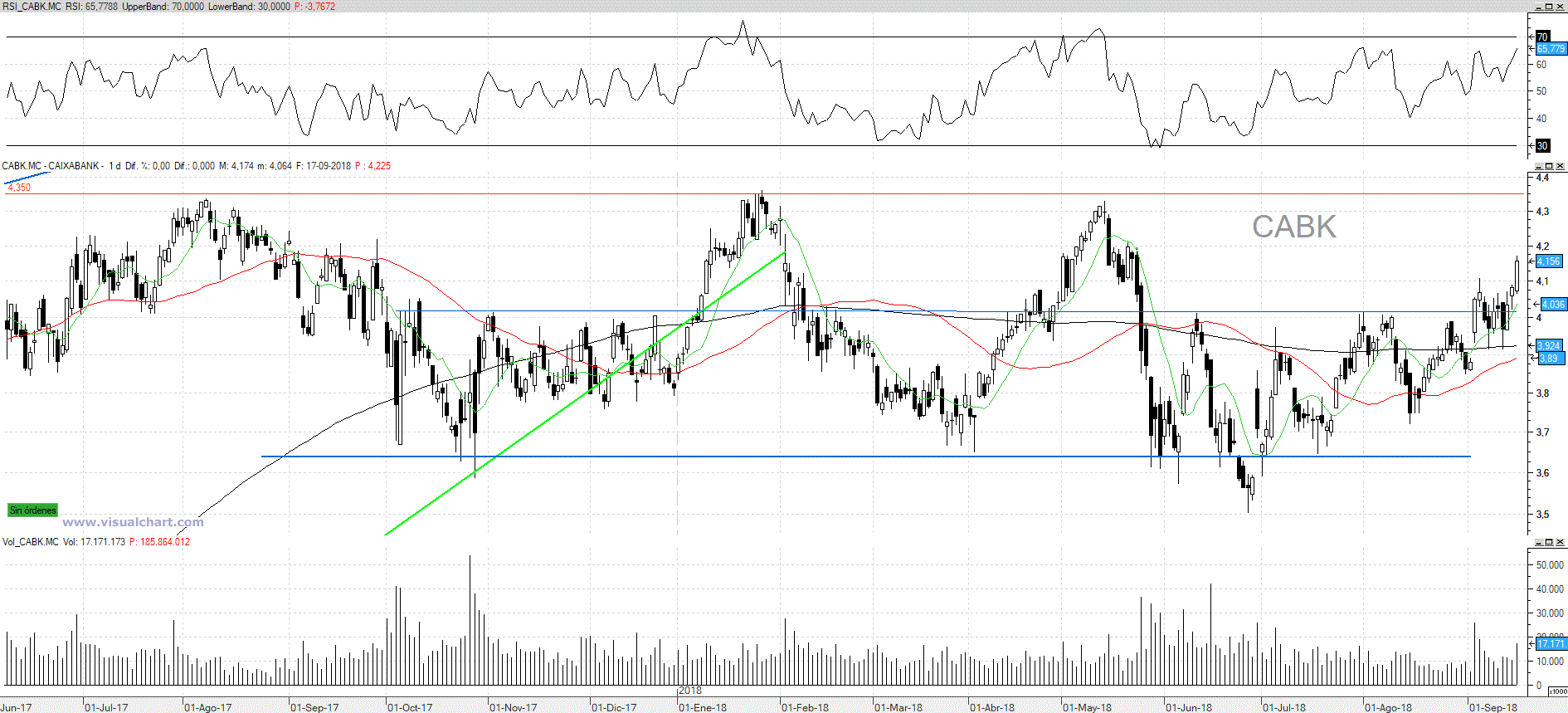Click the 01-Jul-17 date axis label
This screenshot has height=713, width=1568.
[x=106, y=708]
